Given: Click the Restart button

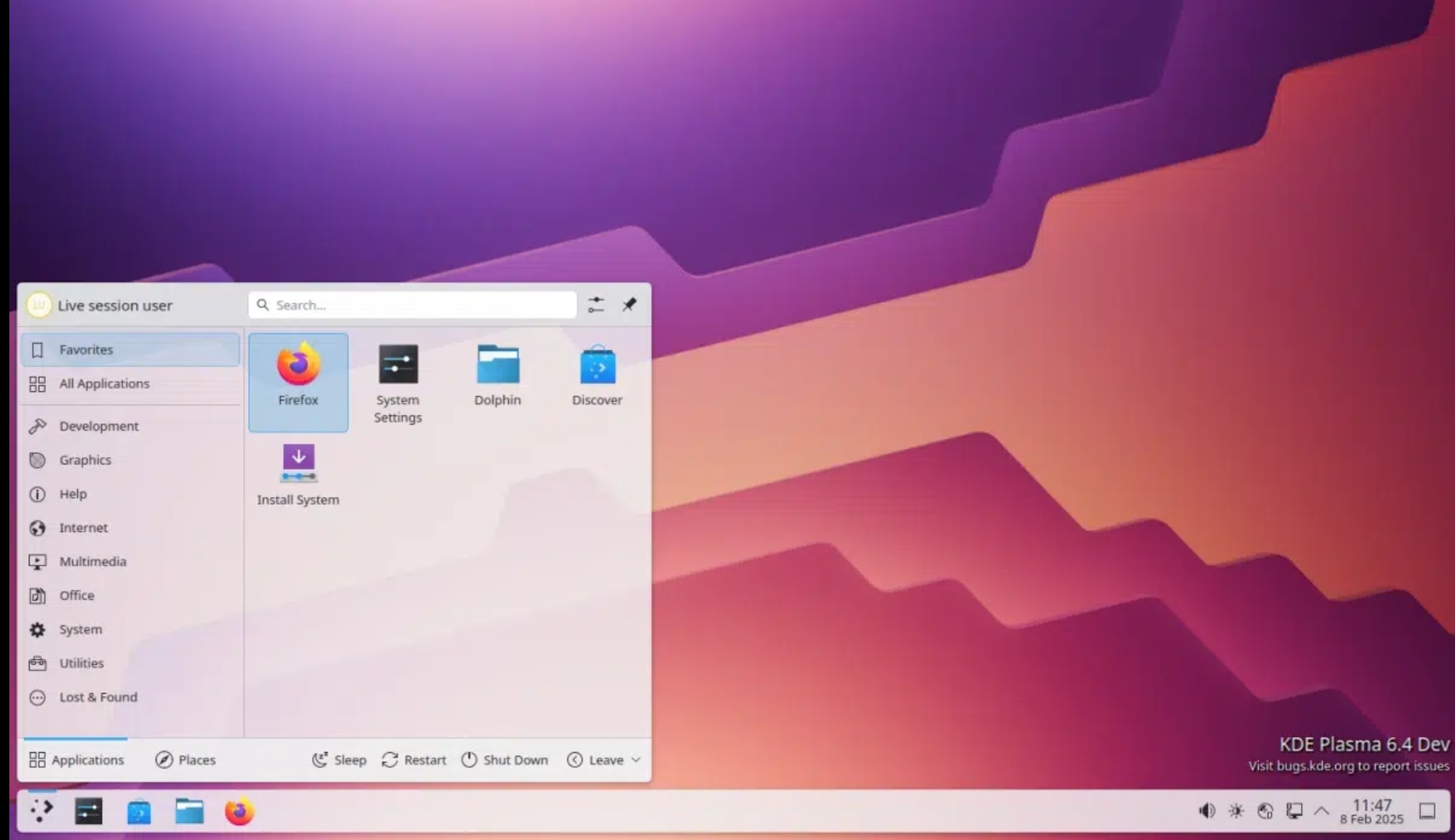Looking at the screenshot, I should 414,760.
